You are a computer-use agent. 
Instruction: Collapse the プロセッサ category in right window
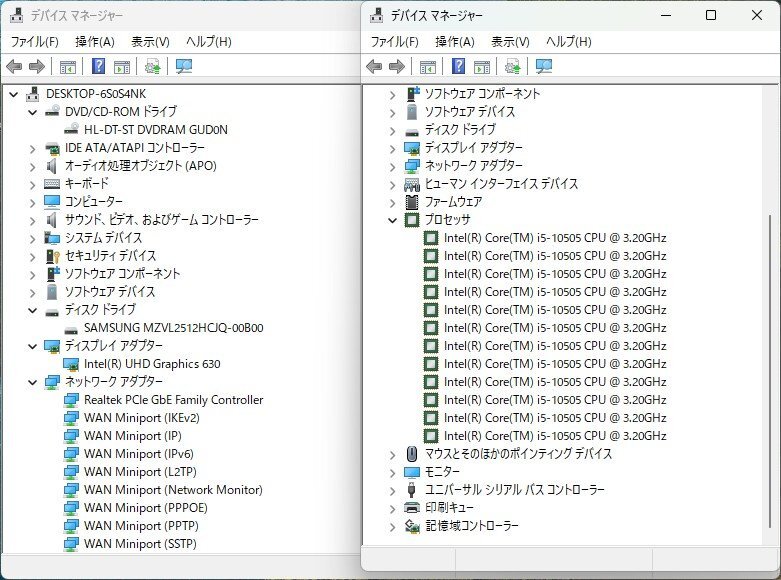[x=392, y=220]
